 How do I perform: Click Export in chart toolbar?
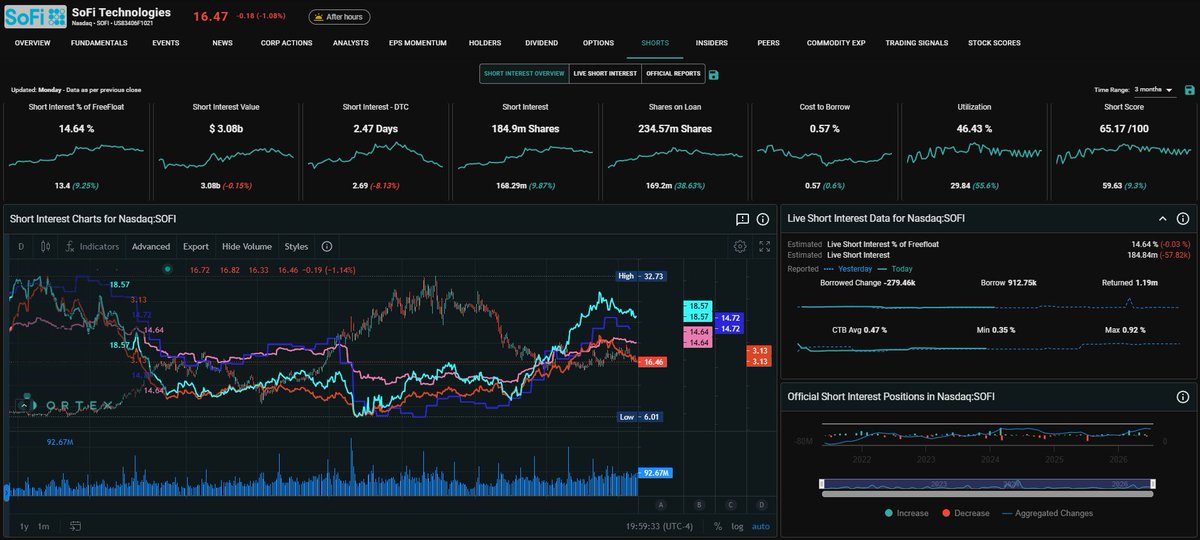click(x=196, y=246)
